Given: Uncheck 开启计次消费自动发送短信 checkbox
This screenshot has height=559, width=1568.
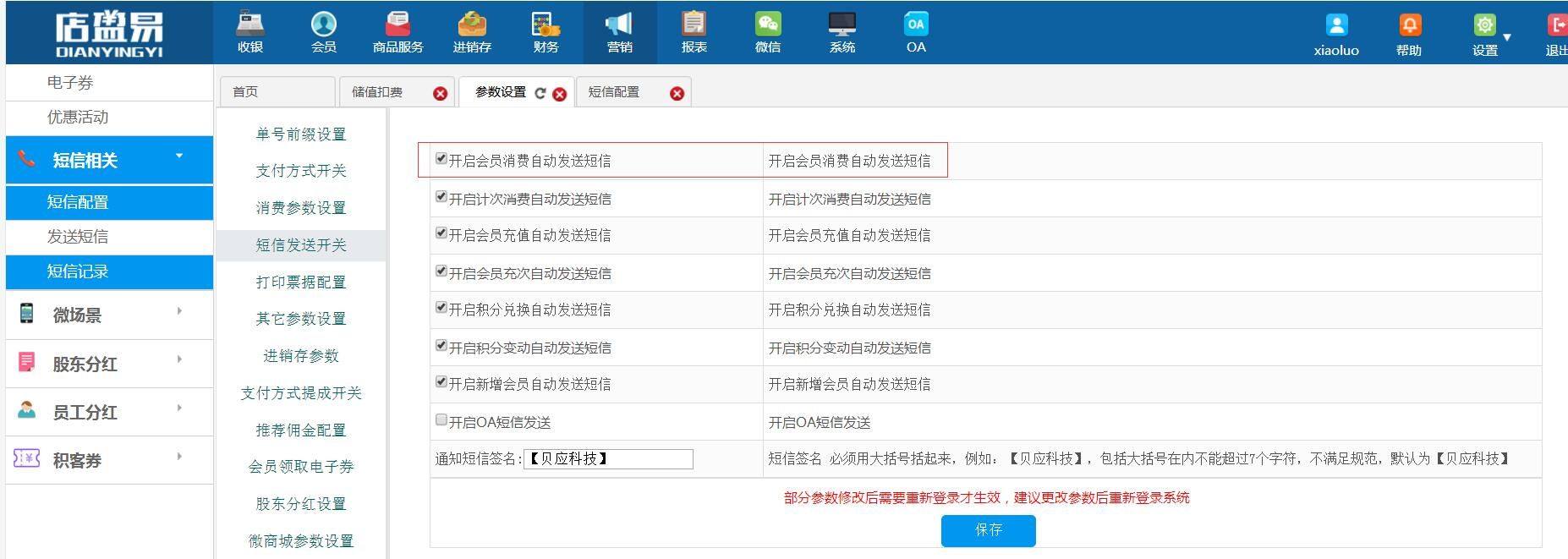Looking at the screenshot, I should click(441, 196).
